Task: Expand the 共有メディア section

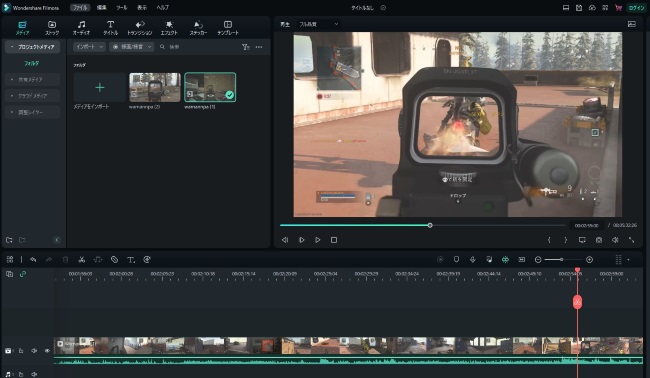Action: tap(32, 79)
